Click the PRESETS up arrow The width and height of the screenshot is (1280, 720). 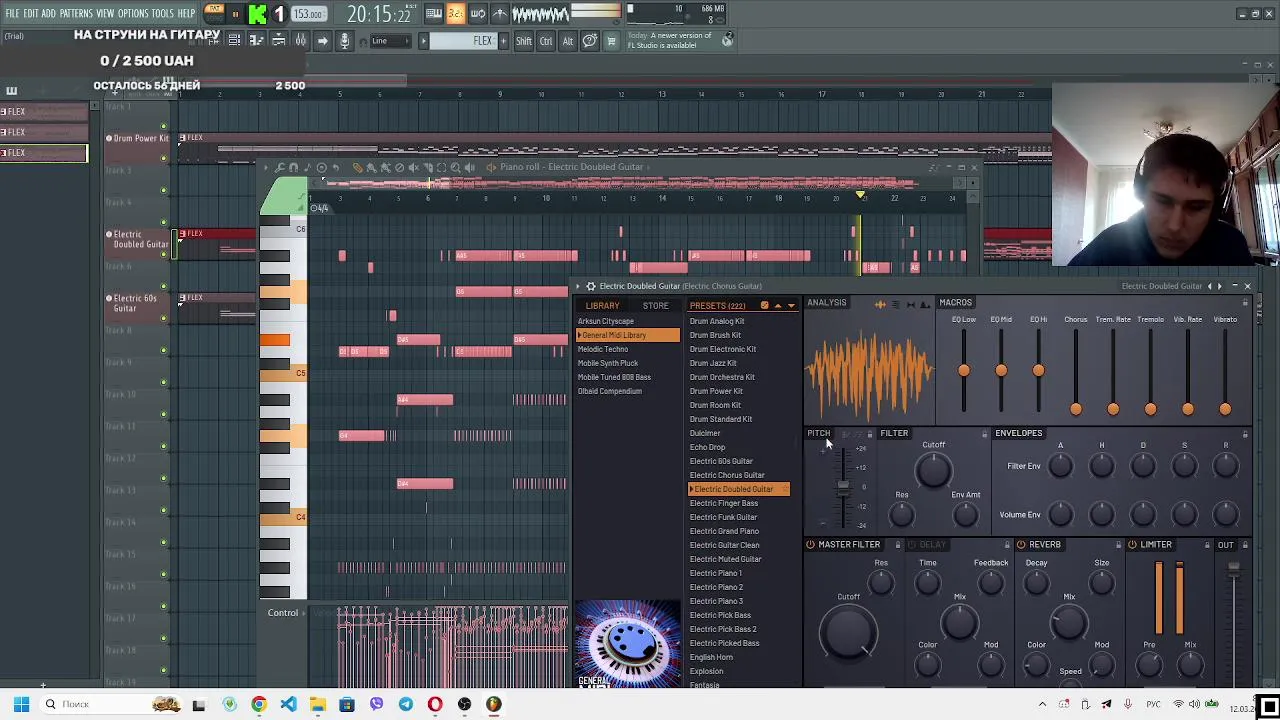[778, 305]
